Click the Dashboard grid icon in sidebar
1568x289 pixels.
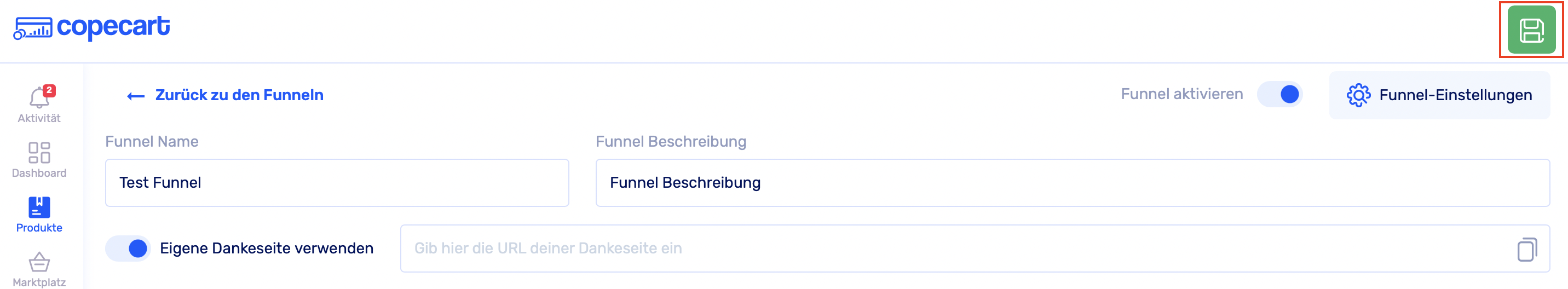(x=39, y=153)
